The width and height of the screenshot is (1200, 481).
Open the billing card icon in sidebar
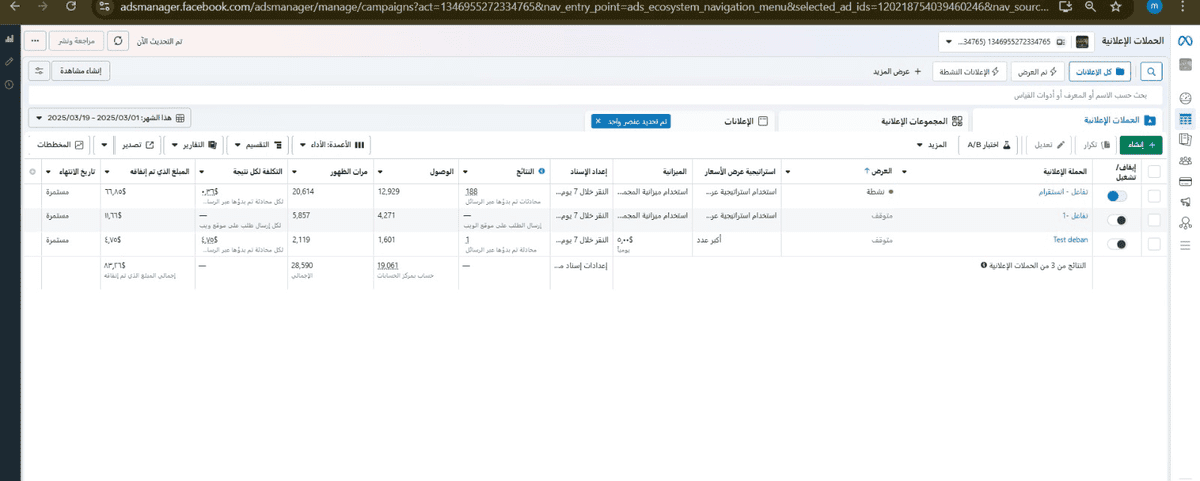coord(1185,181)
